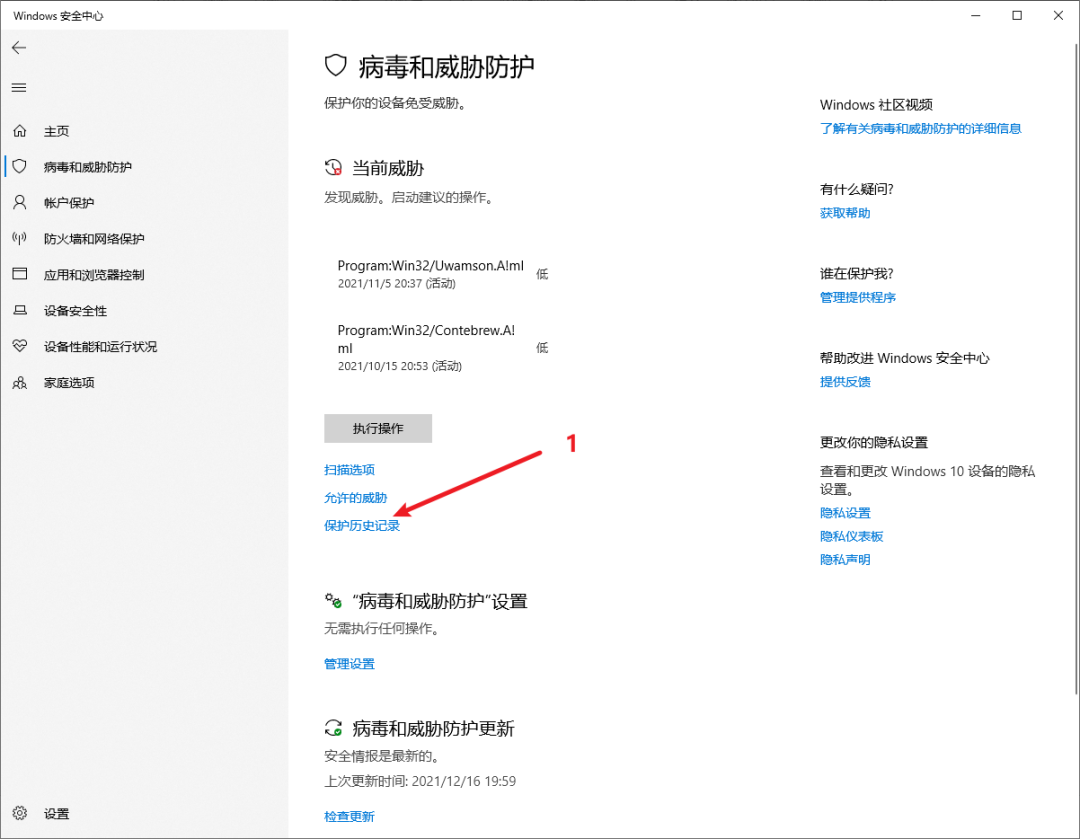Toggle the hamburger navigation pane button
The image size is (1080, 839).
click(x=18, y=87)
